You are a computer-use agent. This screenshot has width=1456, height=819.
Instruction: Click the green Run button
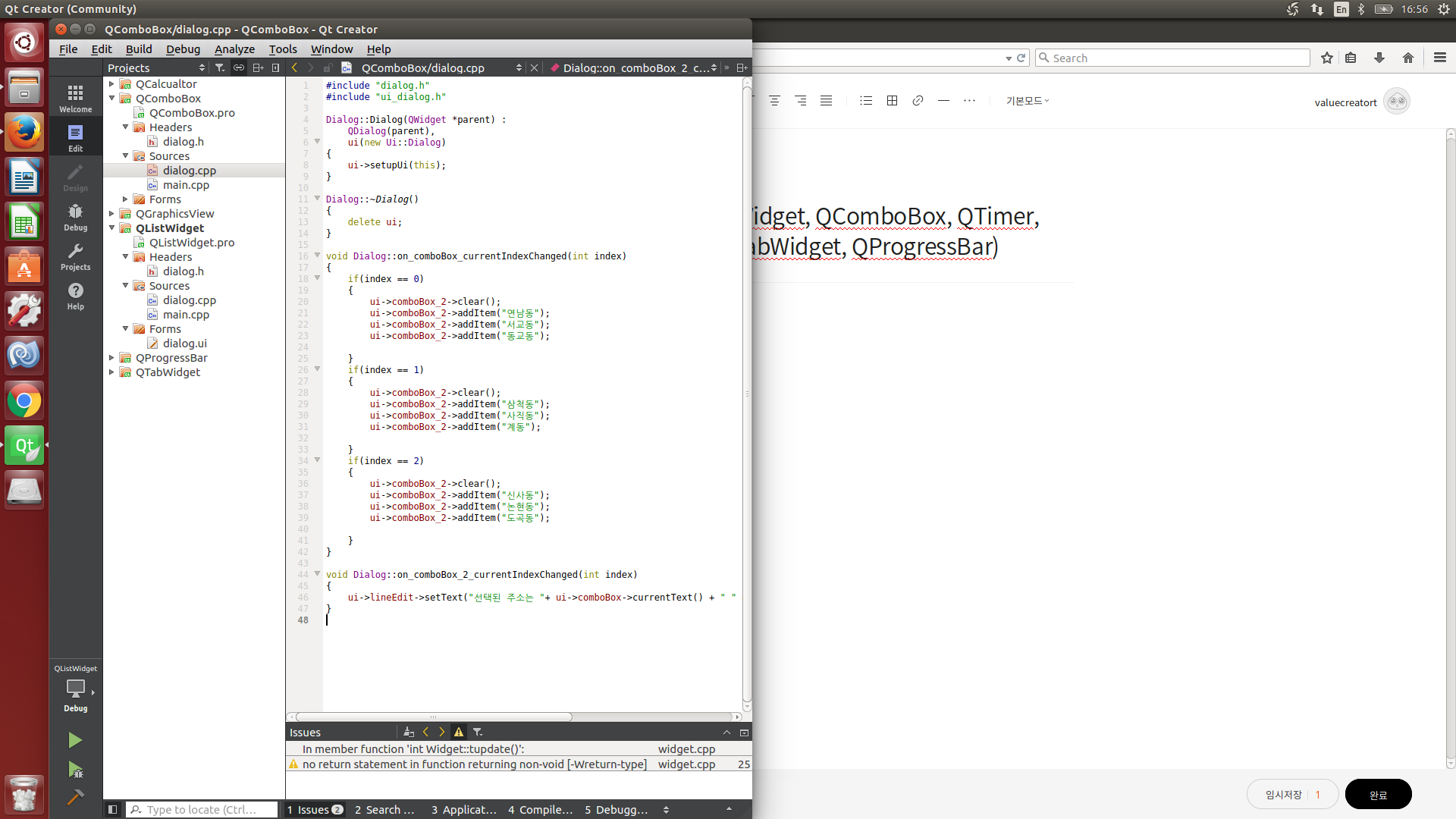pyautogui.click(x=74, y=740)
